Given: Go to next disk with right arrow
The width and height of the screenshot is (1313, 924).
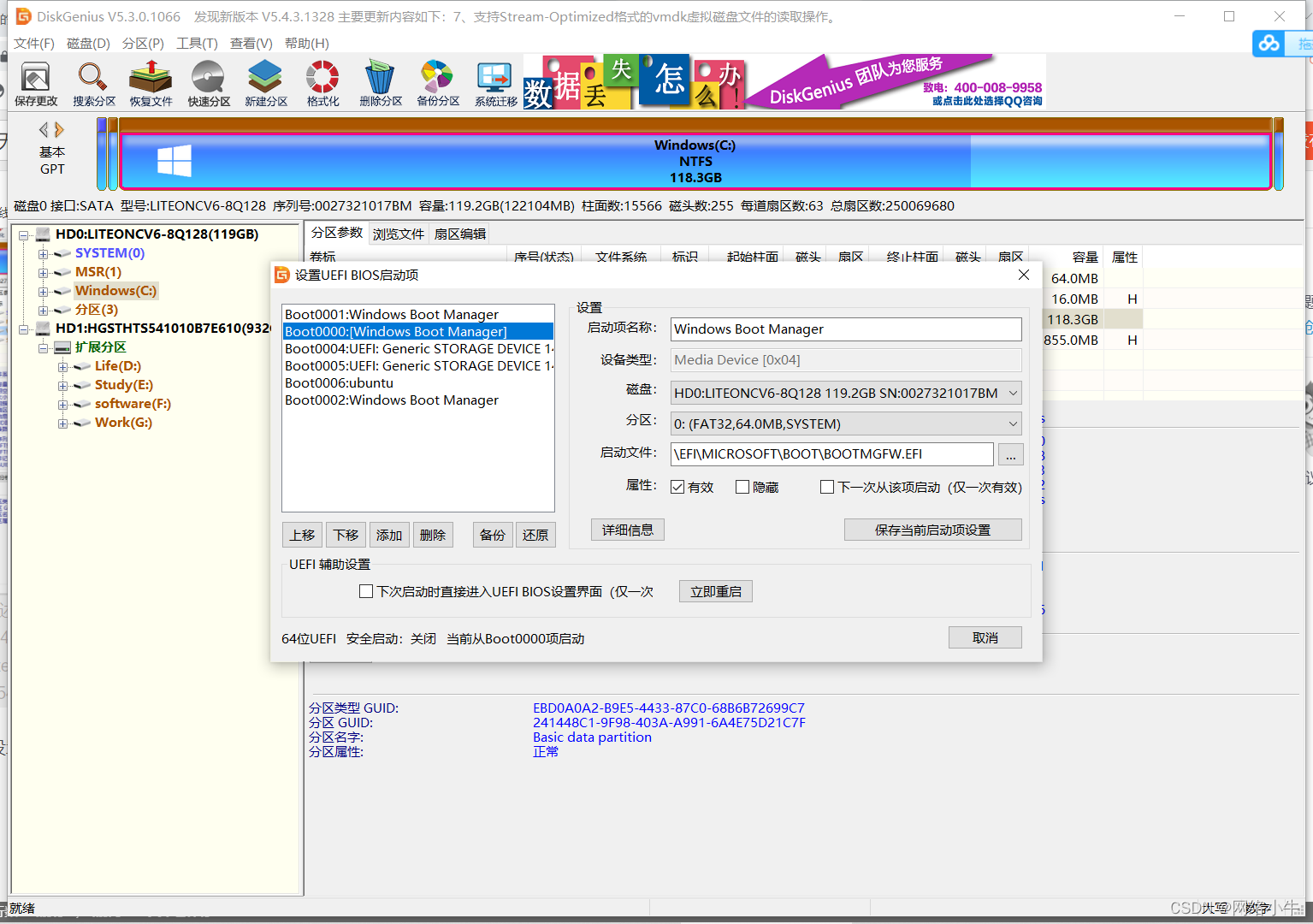Looking at the screenshot, I should coord(59,130).
